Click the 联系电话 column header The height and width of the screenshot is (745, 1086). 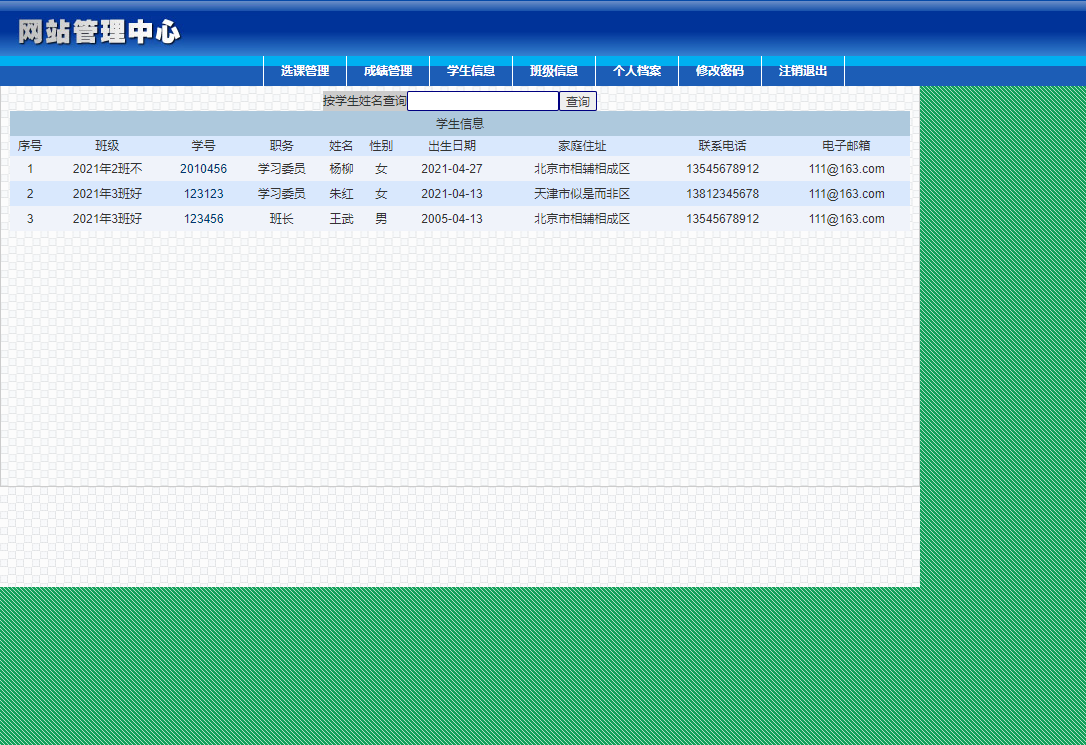(724, 146)
